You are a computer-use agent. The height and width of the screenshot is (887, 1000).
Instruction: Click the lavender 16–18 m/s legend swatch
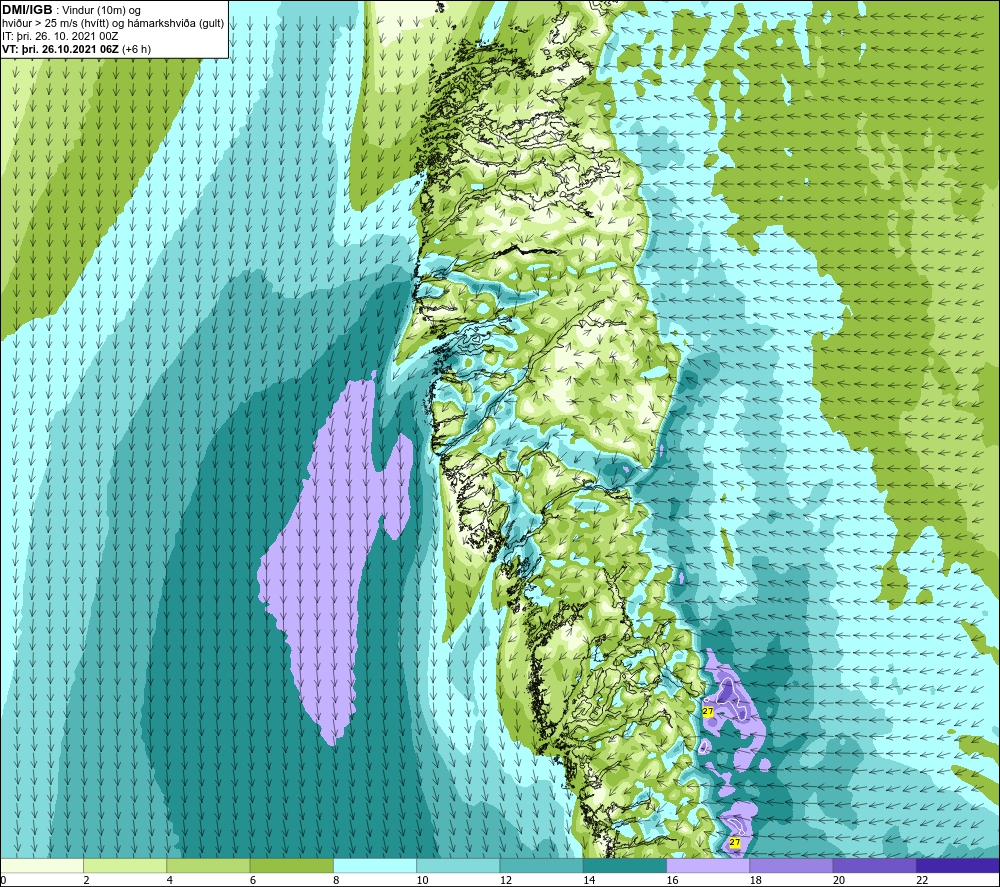coord(708,865)
